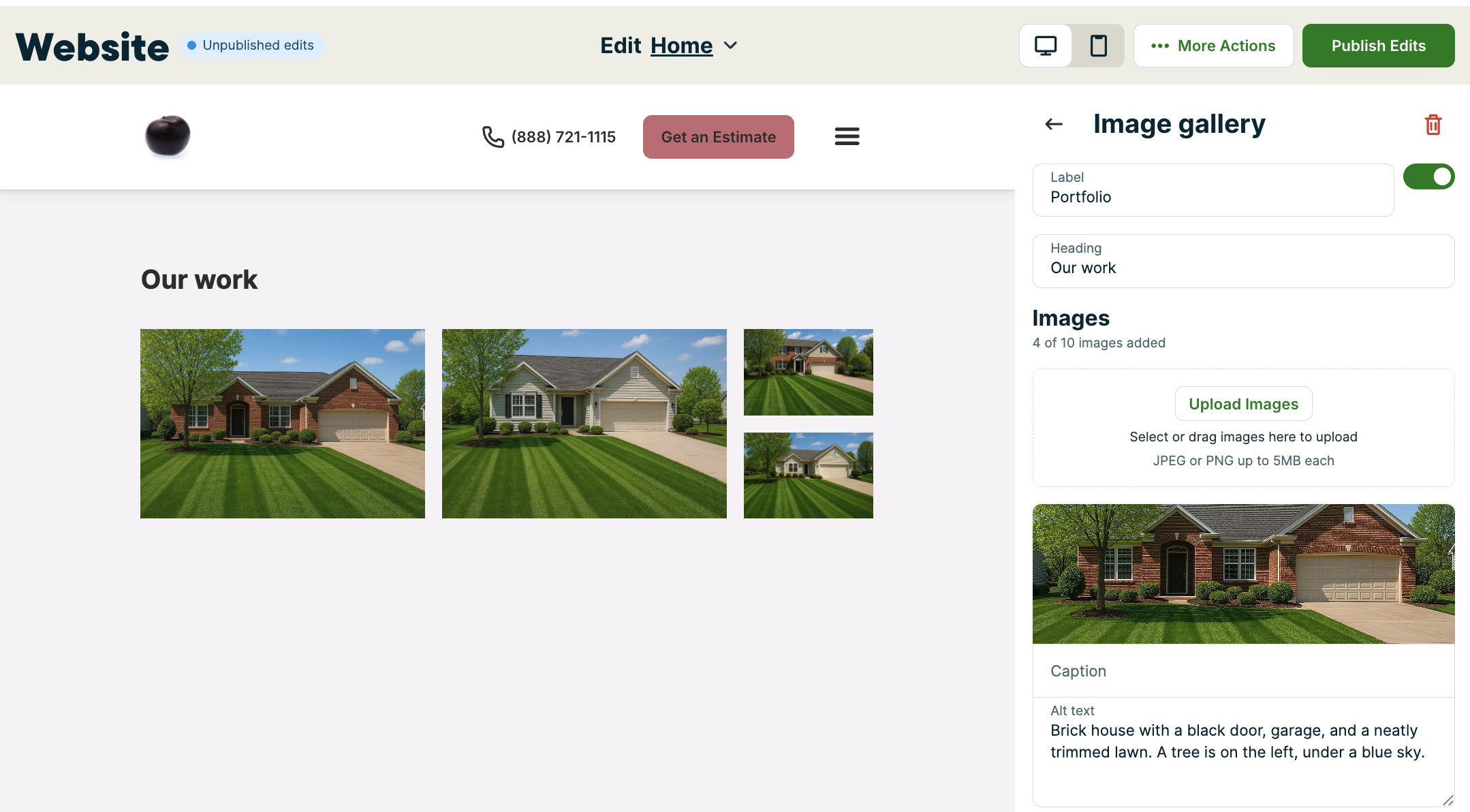Screen dimensions: 1470x812
Task: Open the hamburger menu icon
Action: (x=847, y=136)
